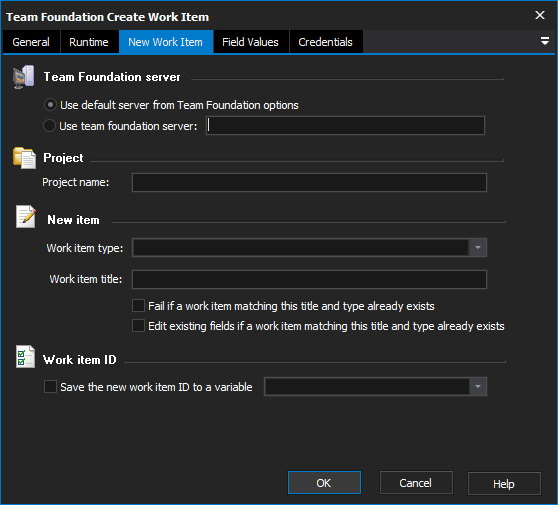Check Save new work item ID variable
Image resolution: width=558 pixels, height=505 pixels.
pyautogui.click(x=50, y=386)
